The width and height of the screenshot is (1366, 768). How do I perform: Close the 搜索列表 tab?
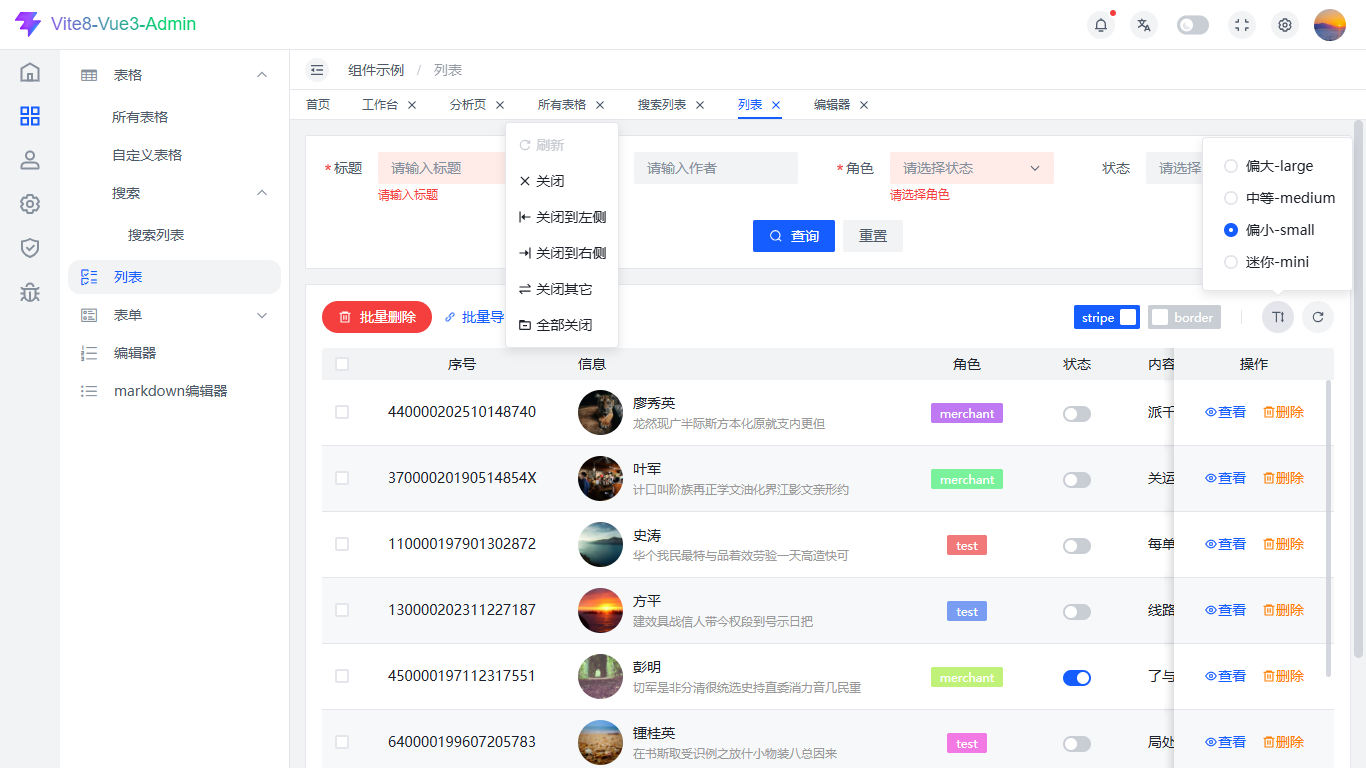(700, 105)
